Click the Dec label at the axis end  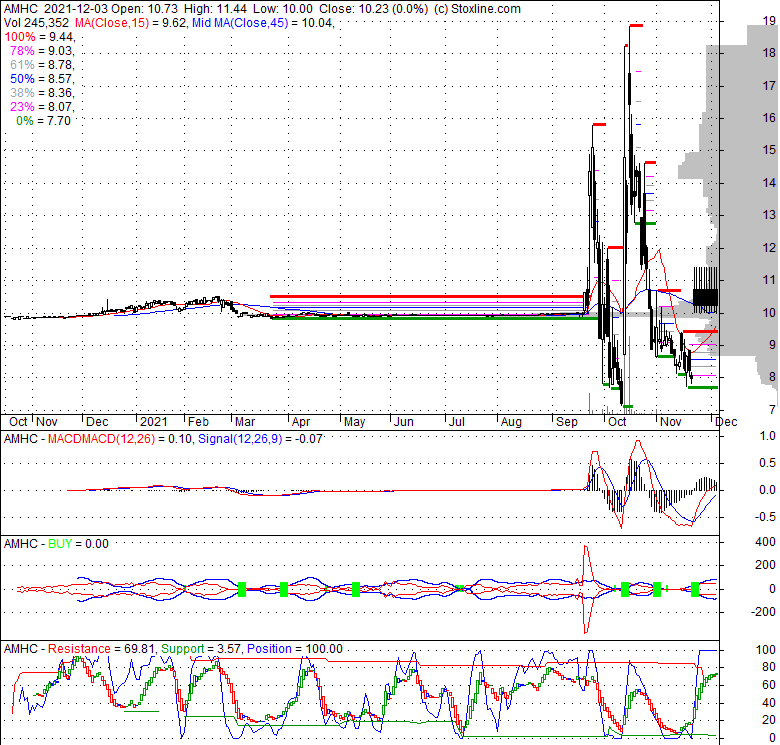tap(726, 422)
